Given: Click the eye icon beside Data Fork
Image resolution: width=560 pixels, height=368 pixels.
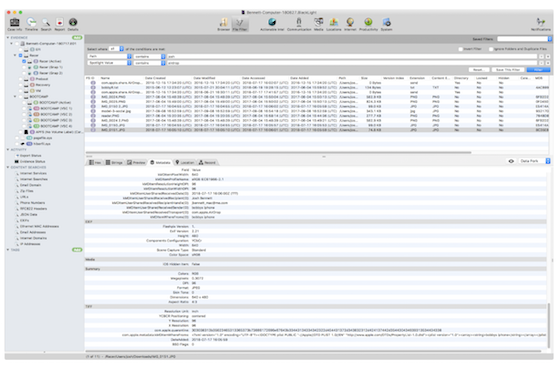Looking at the screenshot, I should coord(511,161).
